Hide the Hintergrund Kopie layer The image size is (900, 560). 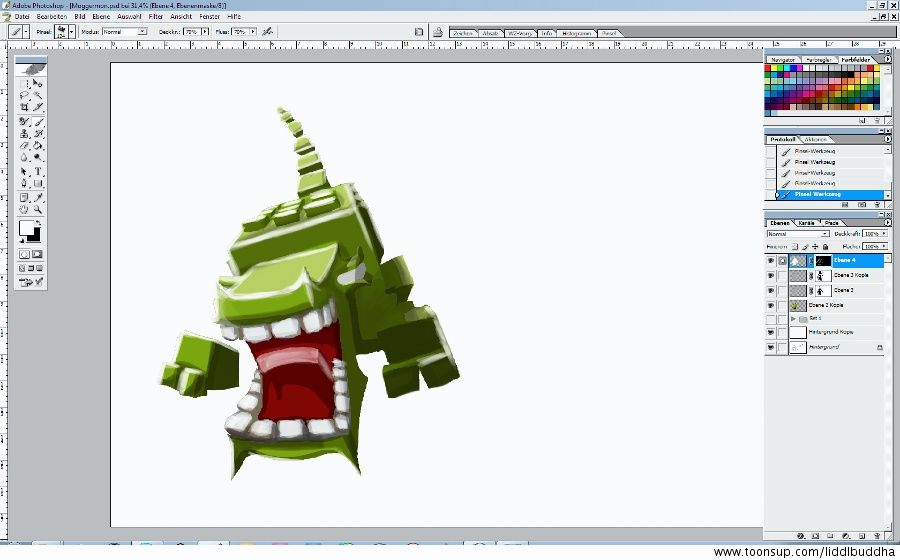[771, 333]
